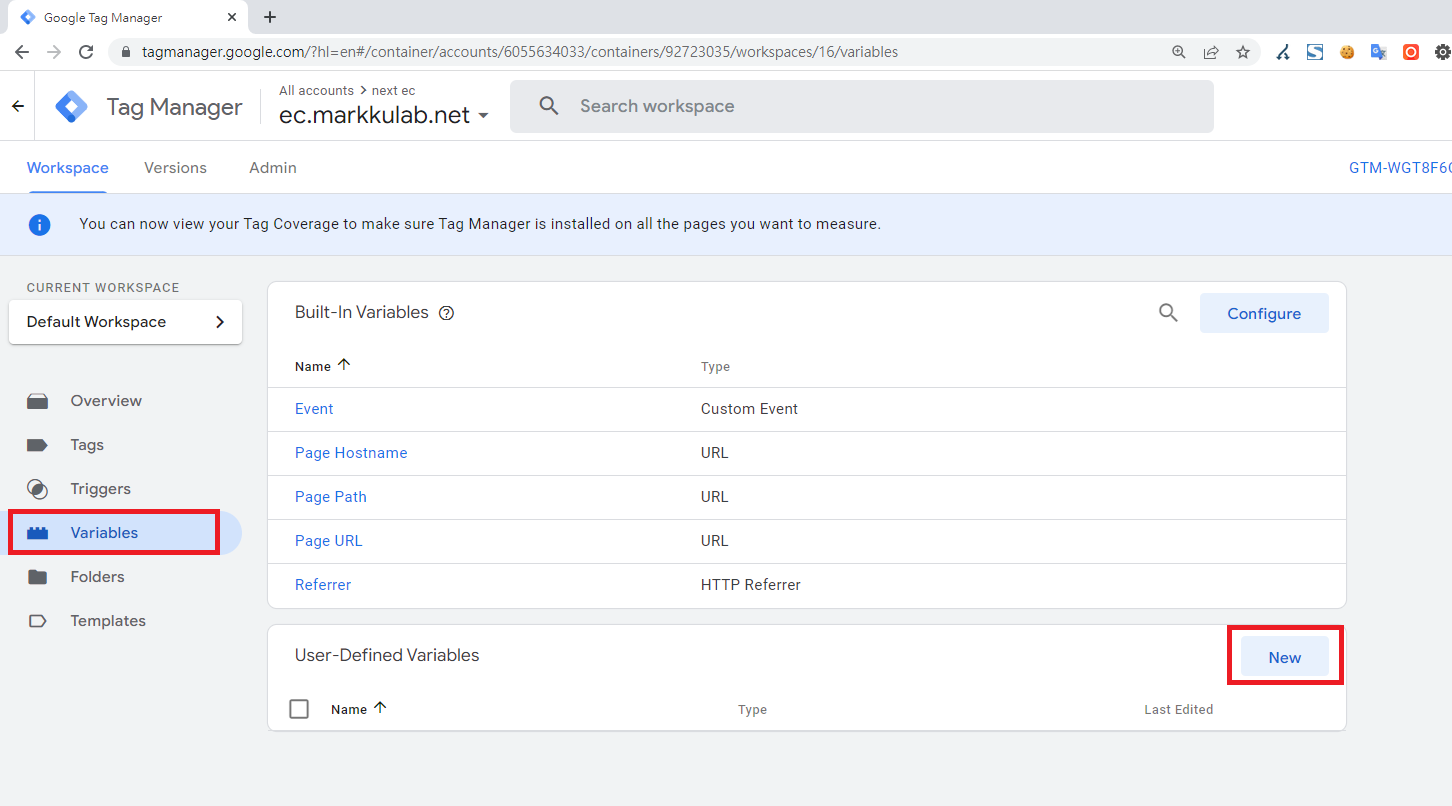Click the search icon in Built-In Variables
The width and height of the screenshot is (1452, 806).
pos(1168,313)
